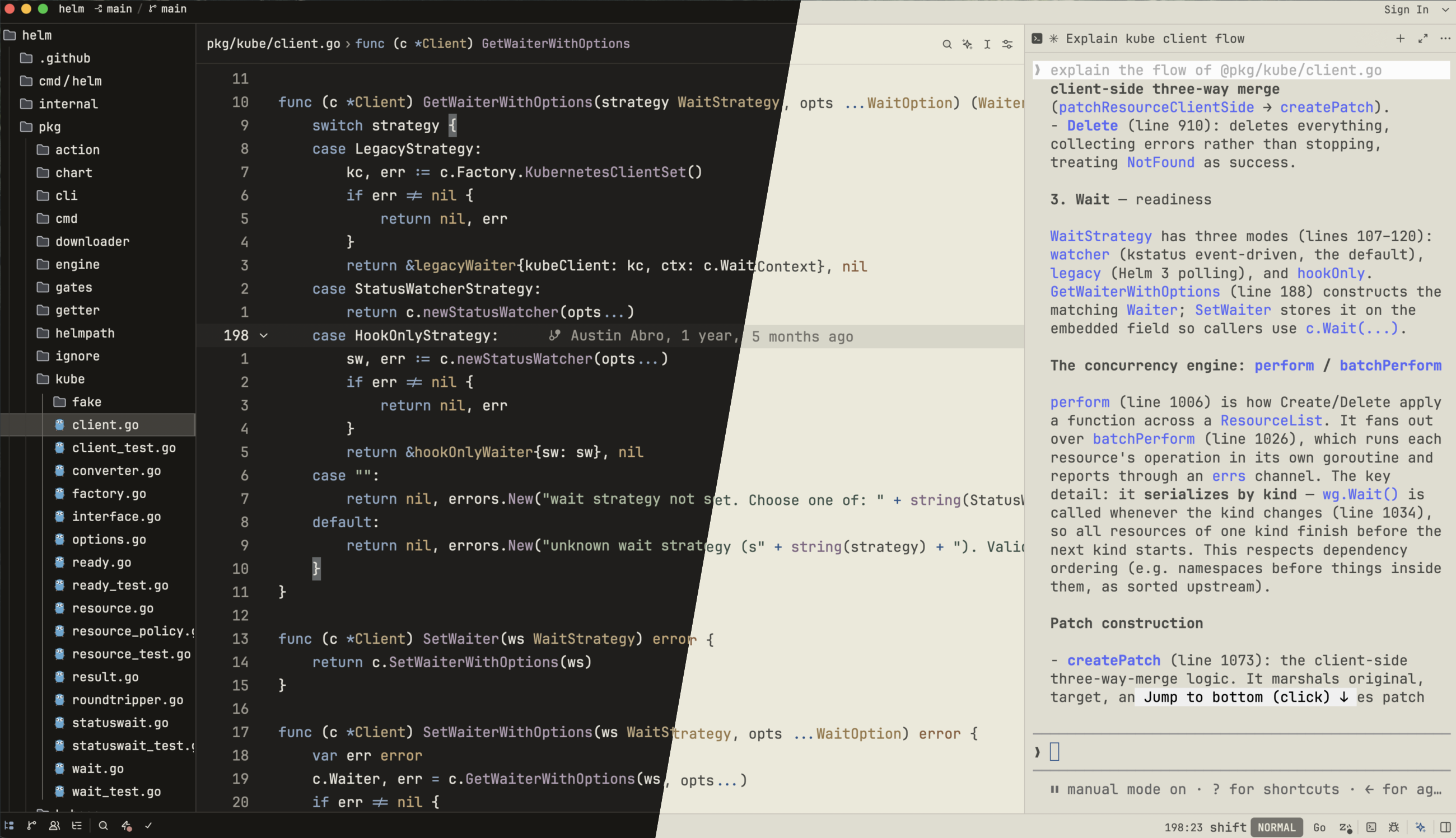
Task: Open the Sign In dropdown arrow
Action: [1445, 10]
